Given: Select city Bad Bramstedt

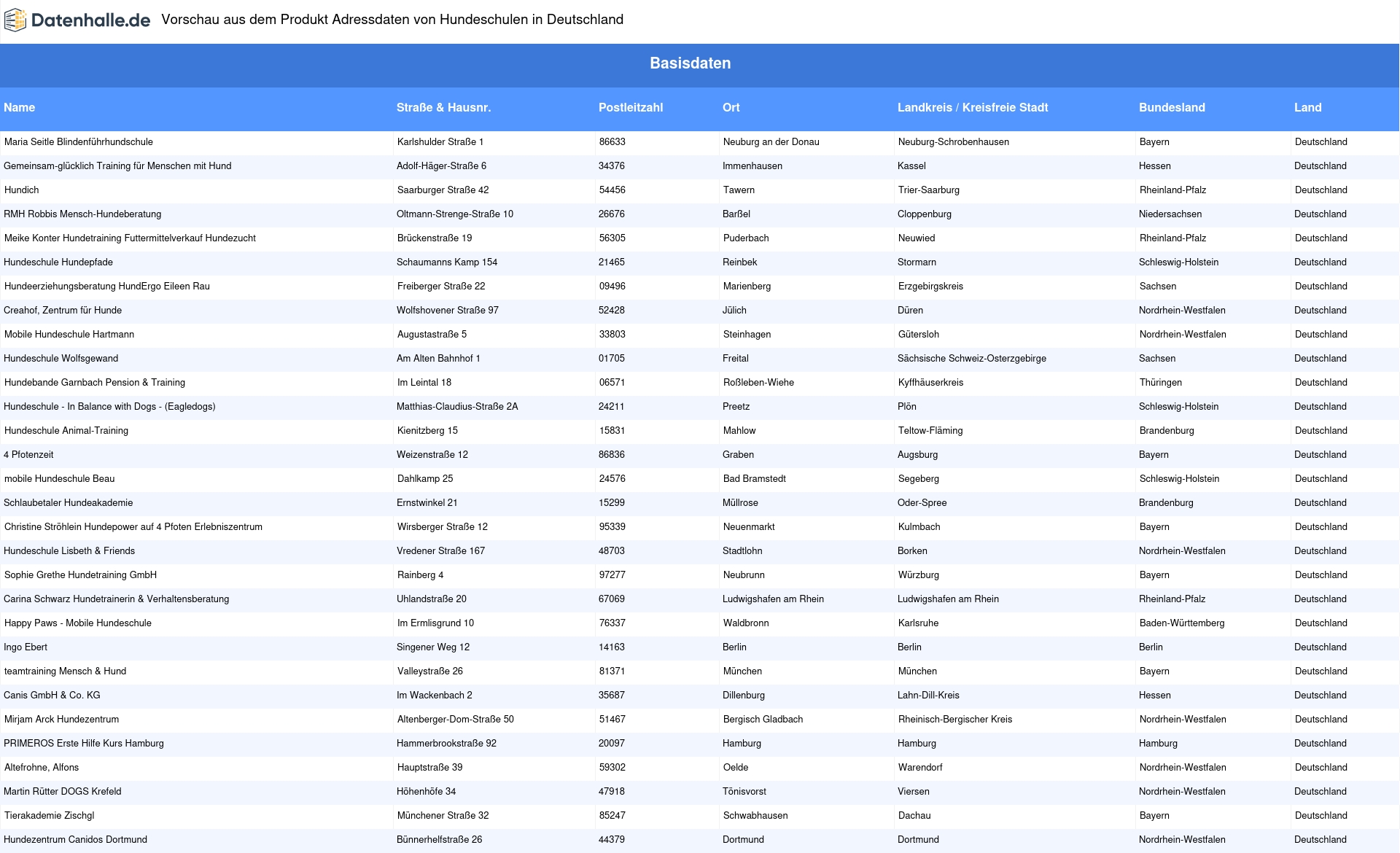Looking at the screenshot, I should (x=755, y=479).
